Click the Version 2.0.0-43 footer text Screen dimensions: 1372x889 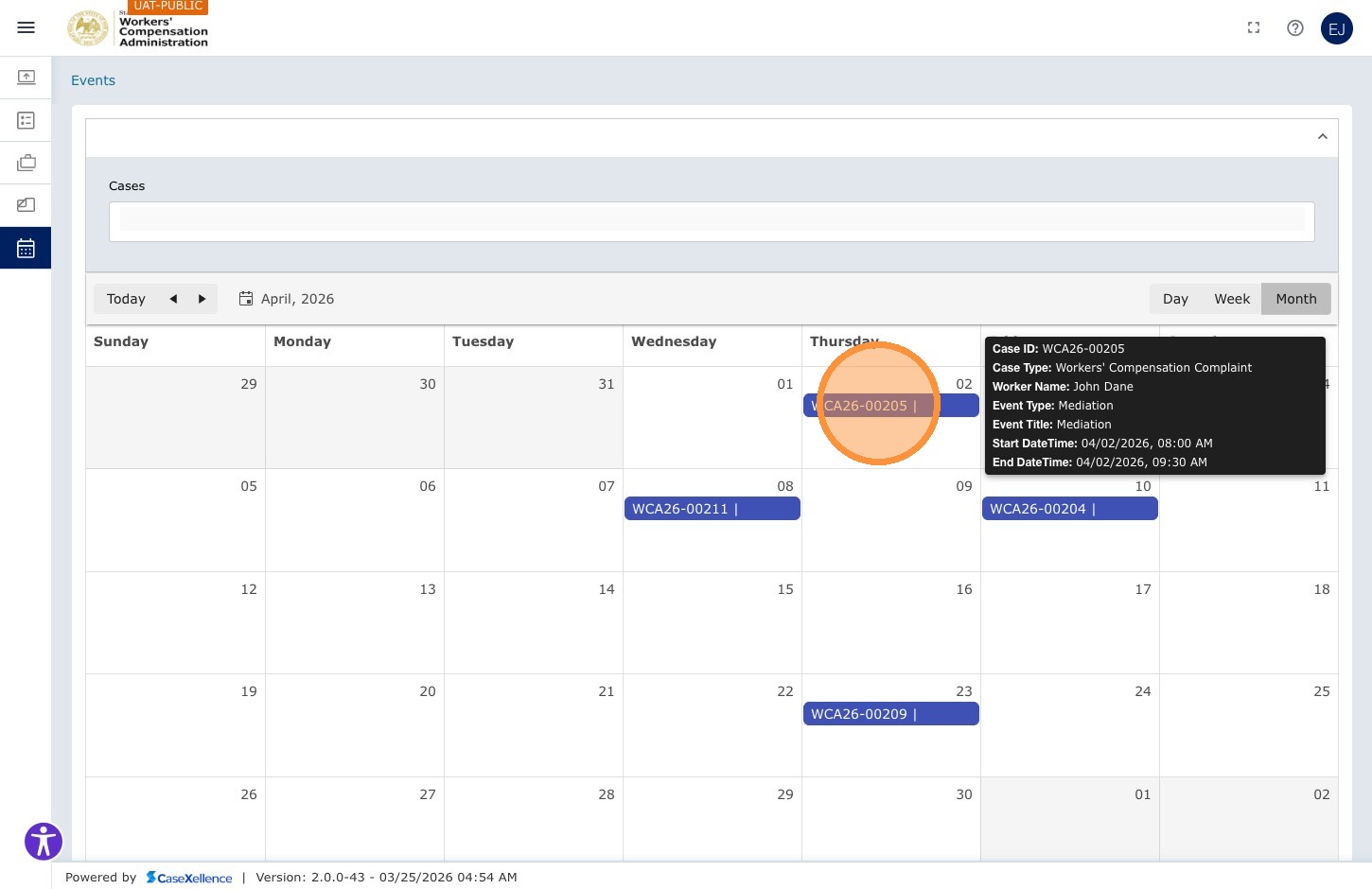(x=386, y=878)
